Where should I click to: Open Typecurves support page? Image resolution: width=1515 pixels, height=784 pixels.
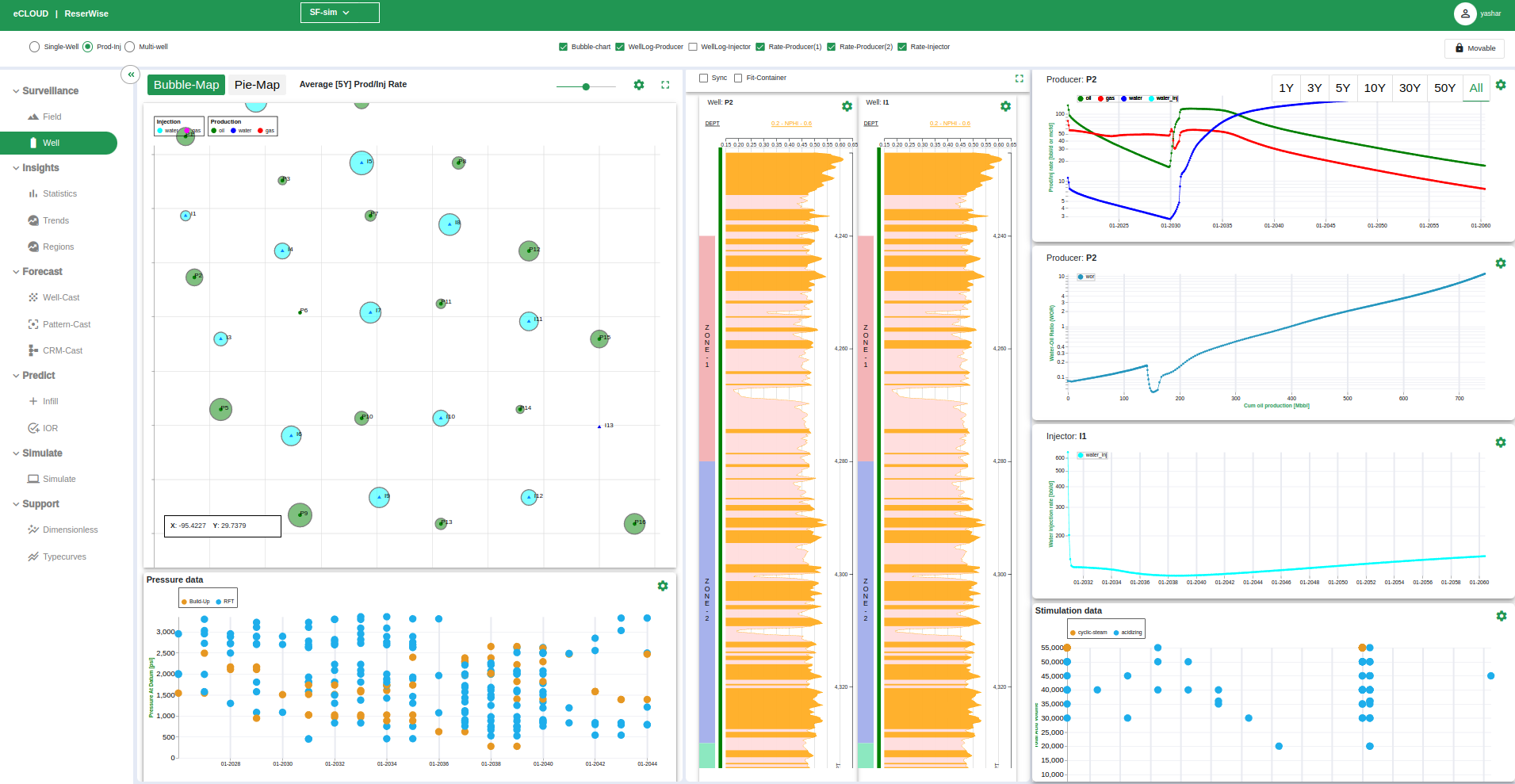pyautogui.click(x=57, y=556)
